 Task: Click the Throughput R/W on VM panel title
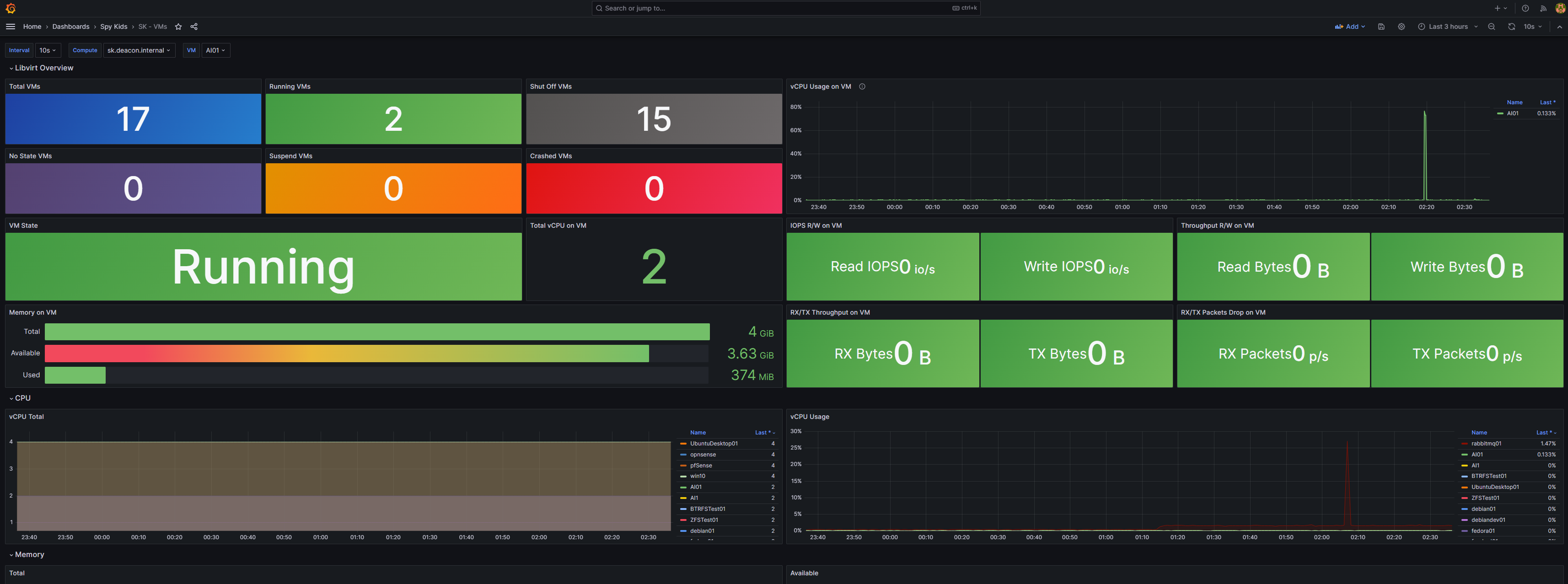(1217, 225)
